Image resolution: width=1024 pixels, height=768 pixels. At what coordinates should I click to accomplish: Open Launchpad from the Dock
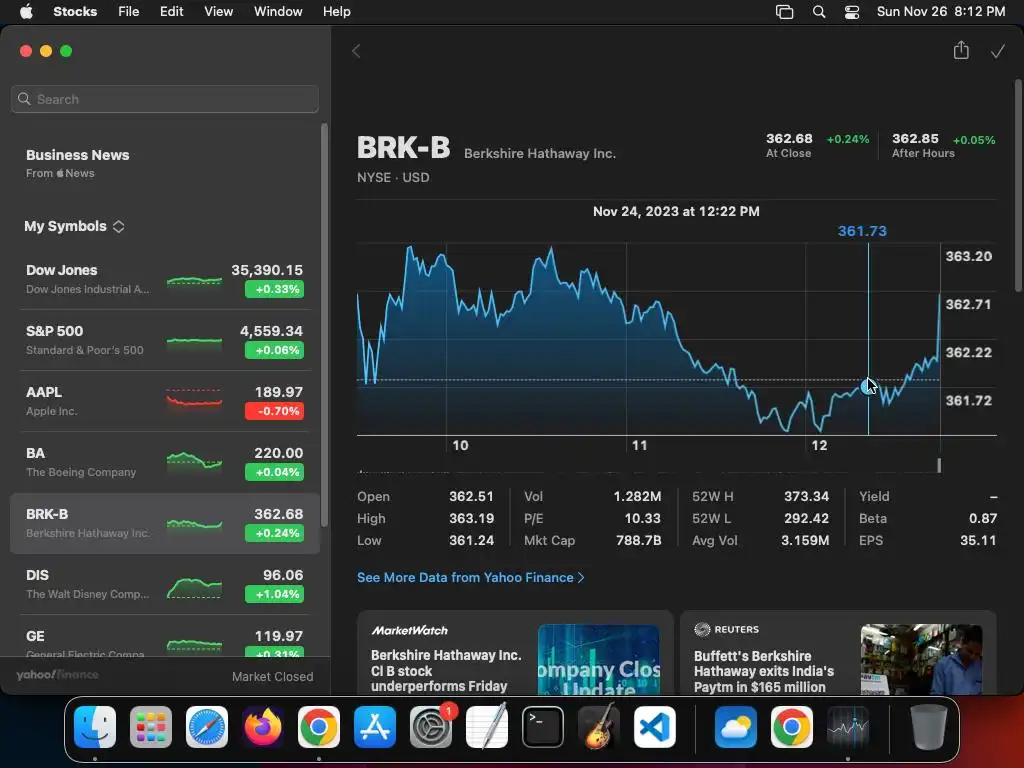pos(151,727)
